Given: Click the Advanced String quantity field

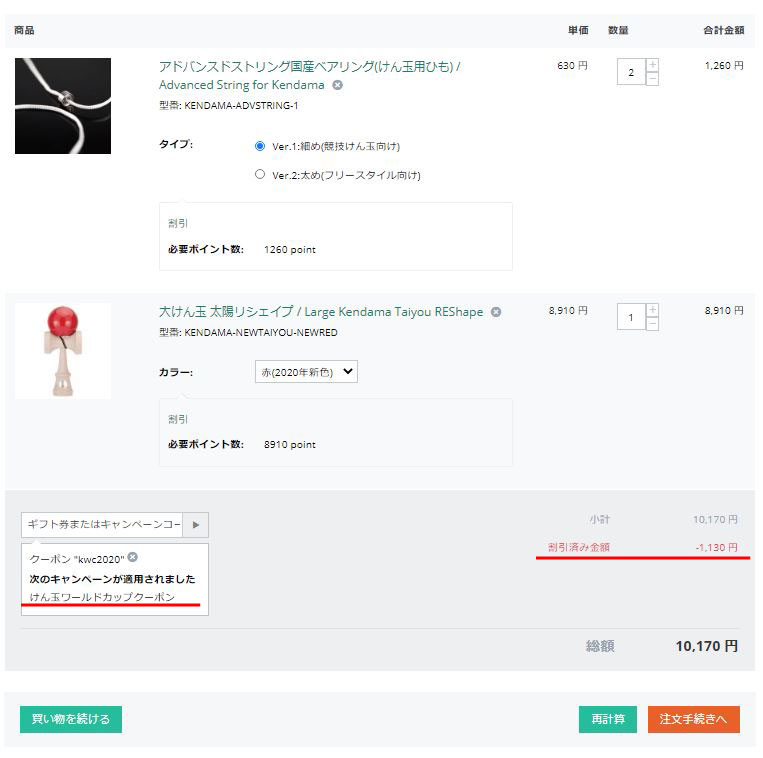Looking at the screenshot, I should click(x=630, y=73).
